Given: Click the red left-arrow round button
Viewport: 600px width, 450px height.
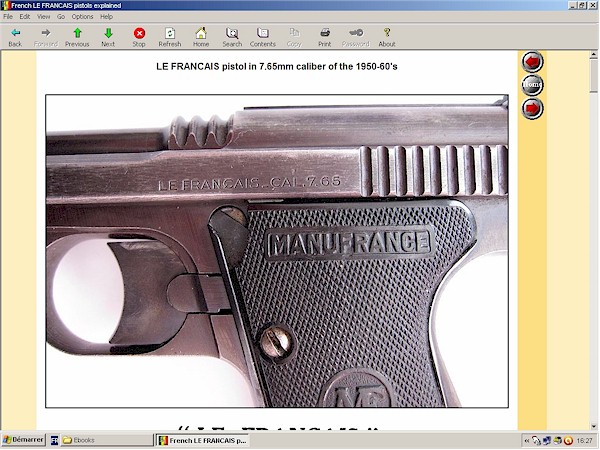Looking at the screenshot, I should tap(532, 61).
